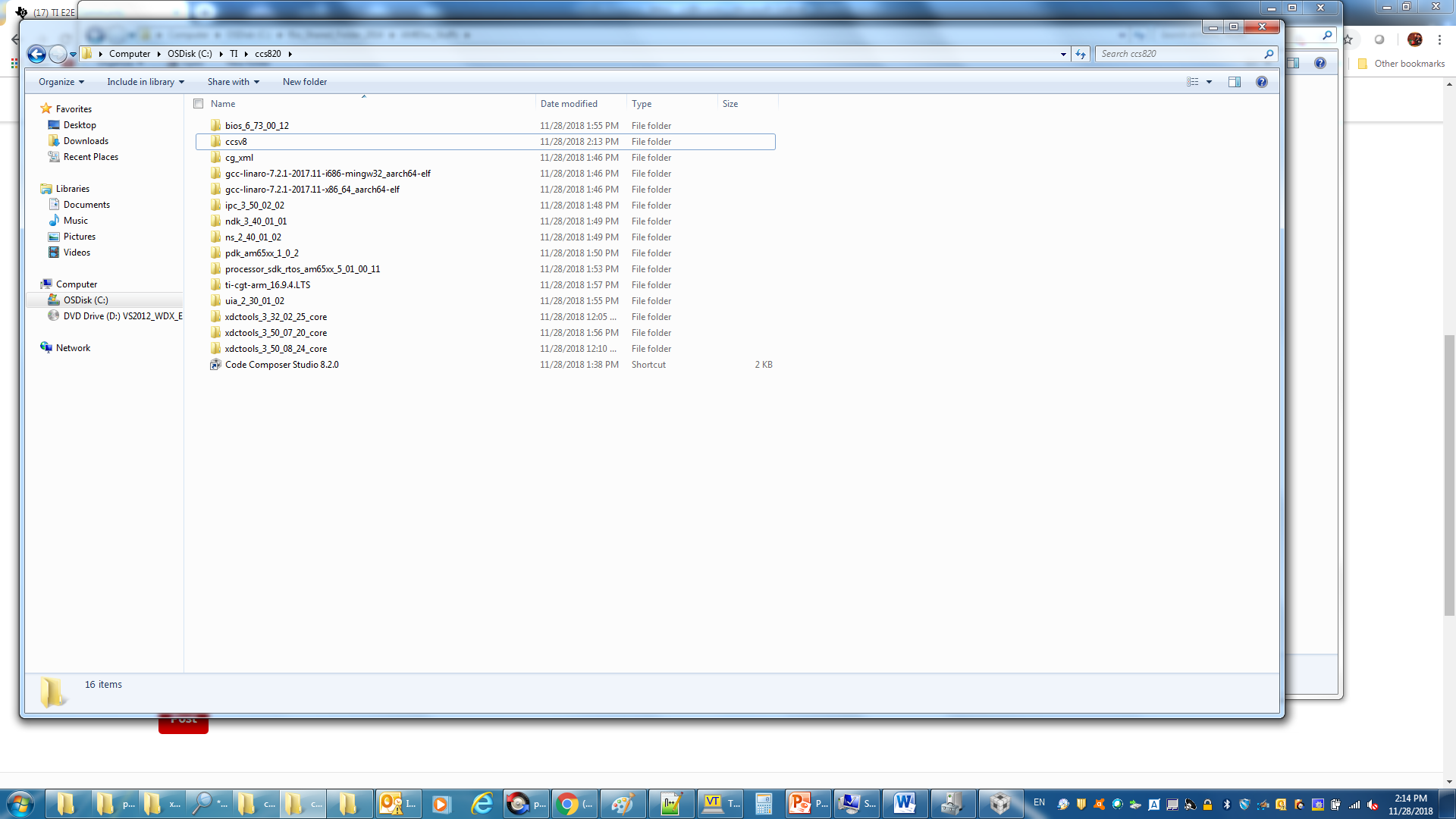Click the Windows Start orb
The width and height of the screenshot is (1456, 819).
(x=20, y=804)
